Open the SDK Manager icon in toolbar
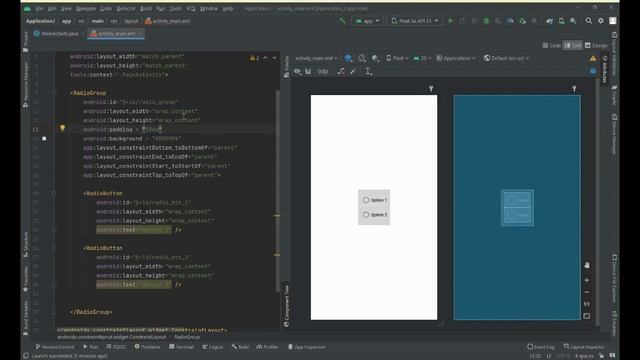The width and height of the screenshot is (640, 360). [573, 21]
